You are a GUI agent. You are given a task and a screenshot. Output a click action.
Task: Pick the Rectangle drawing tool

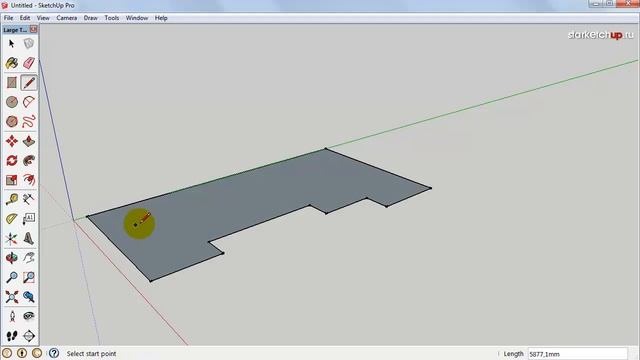click(x=11, y=82)
